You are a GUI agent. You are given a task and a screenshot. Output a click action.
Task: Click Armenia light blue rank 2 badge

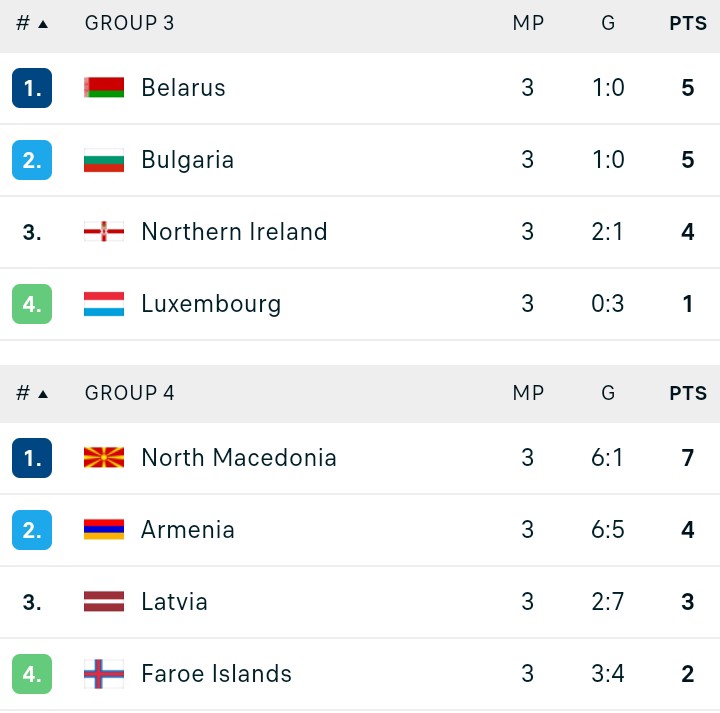(32, 530)
